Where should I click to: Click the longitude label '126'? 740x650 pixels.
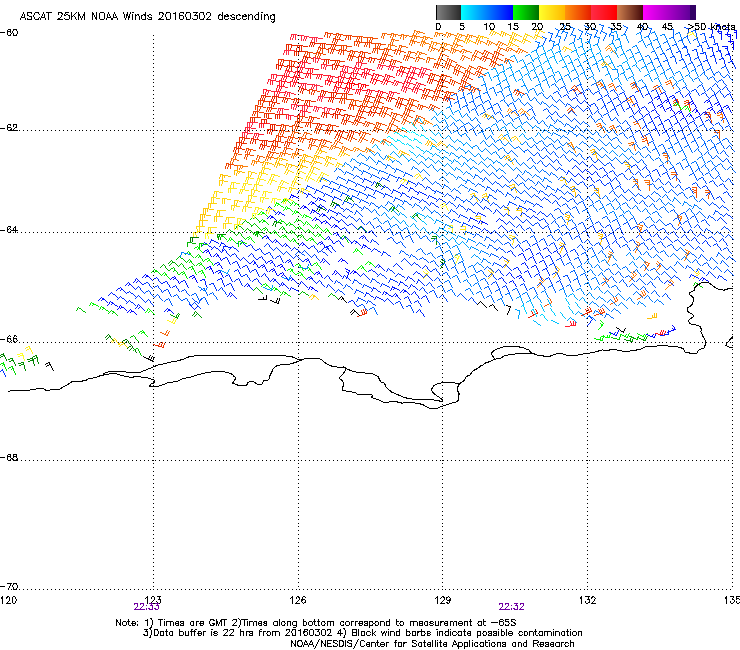(x=298, y=600)
